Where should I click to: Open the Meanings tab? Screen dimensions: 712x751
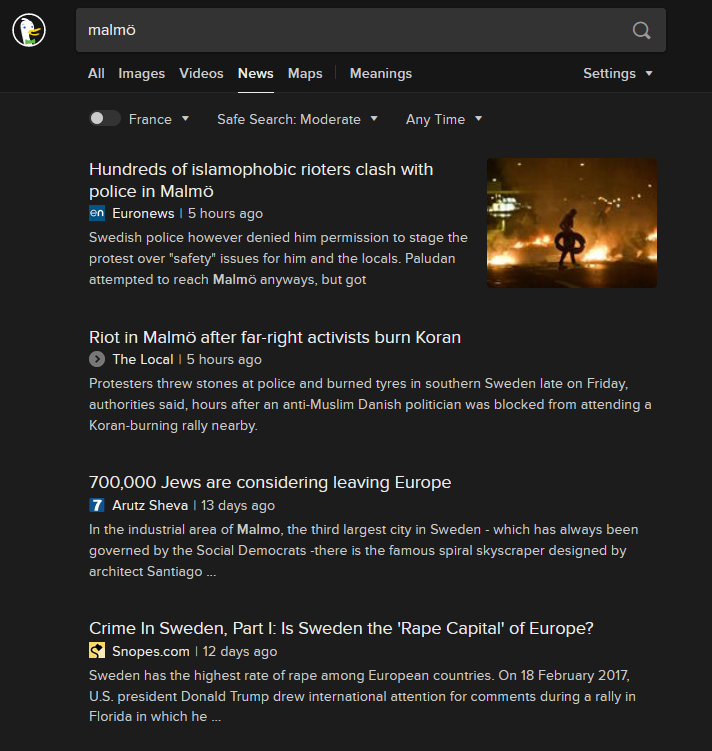(381, 73)
